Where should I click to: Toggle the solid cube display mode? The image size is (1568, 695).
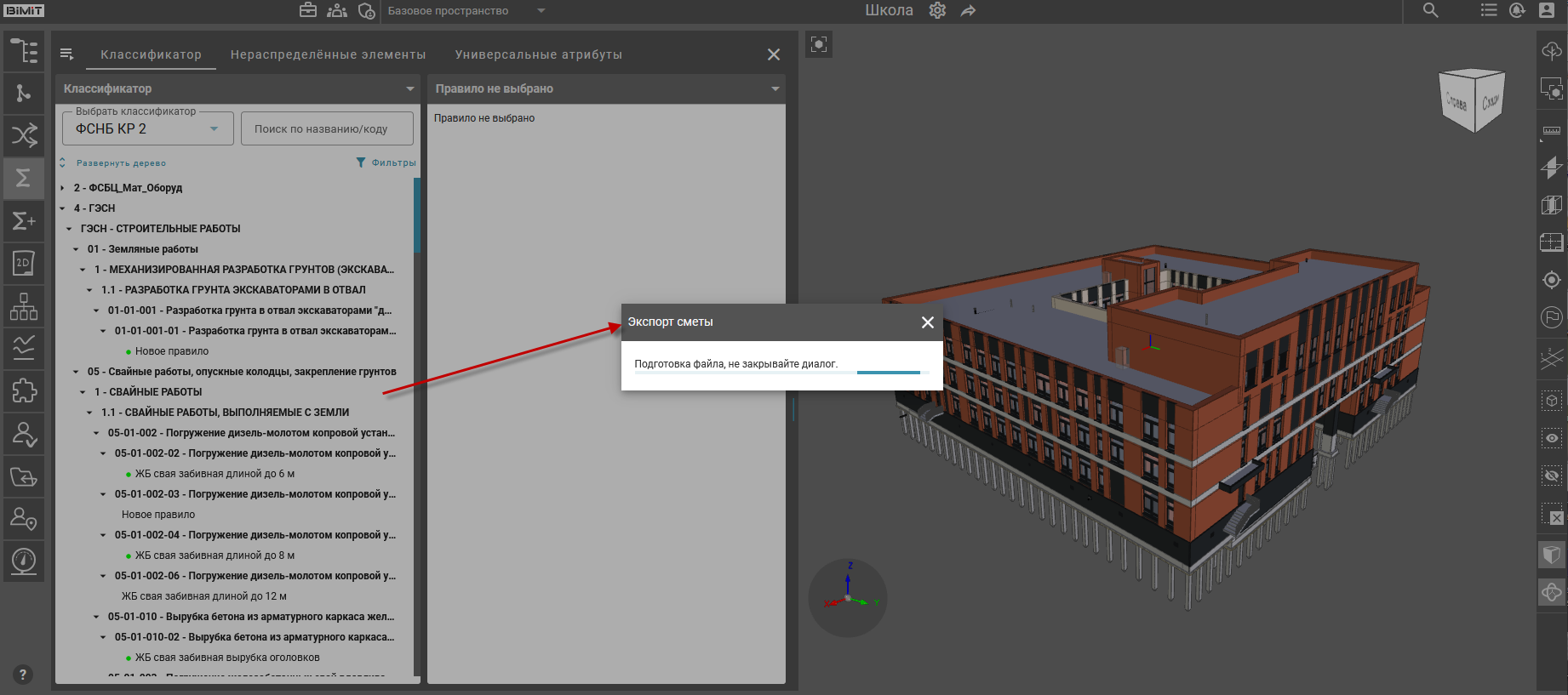pyautogui.click(x=1551, y=555)
